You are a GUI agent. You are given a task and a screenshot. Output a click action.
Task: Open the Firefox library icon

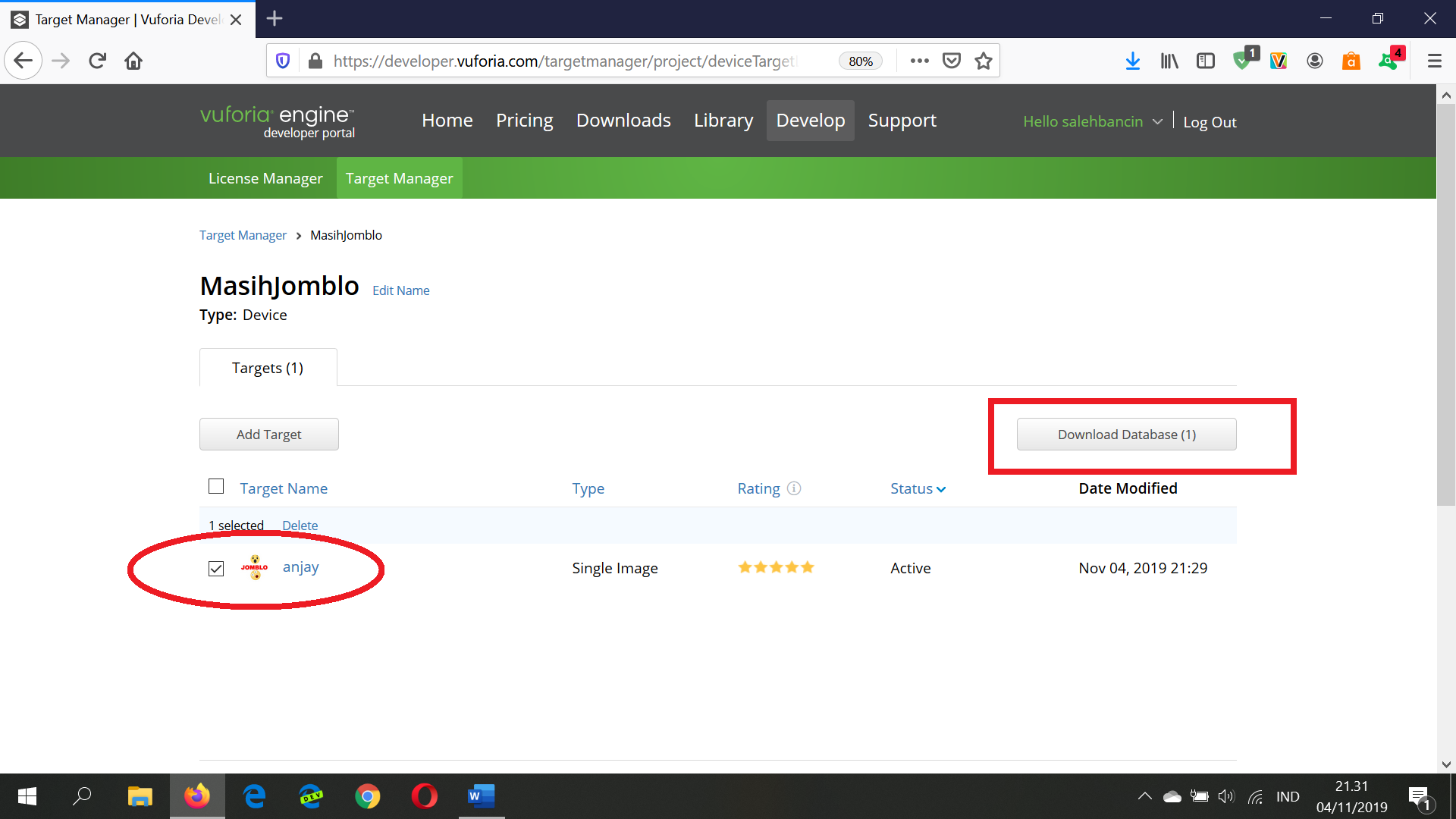[x=1169, y=61]
